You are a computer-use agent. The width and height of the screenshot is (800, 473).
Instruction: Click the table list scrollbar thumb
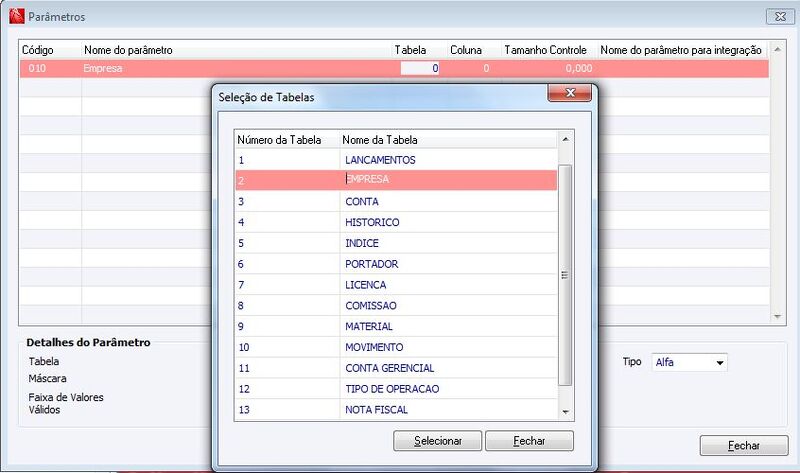[565, 275]
